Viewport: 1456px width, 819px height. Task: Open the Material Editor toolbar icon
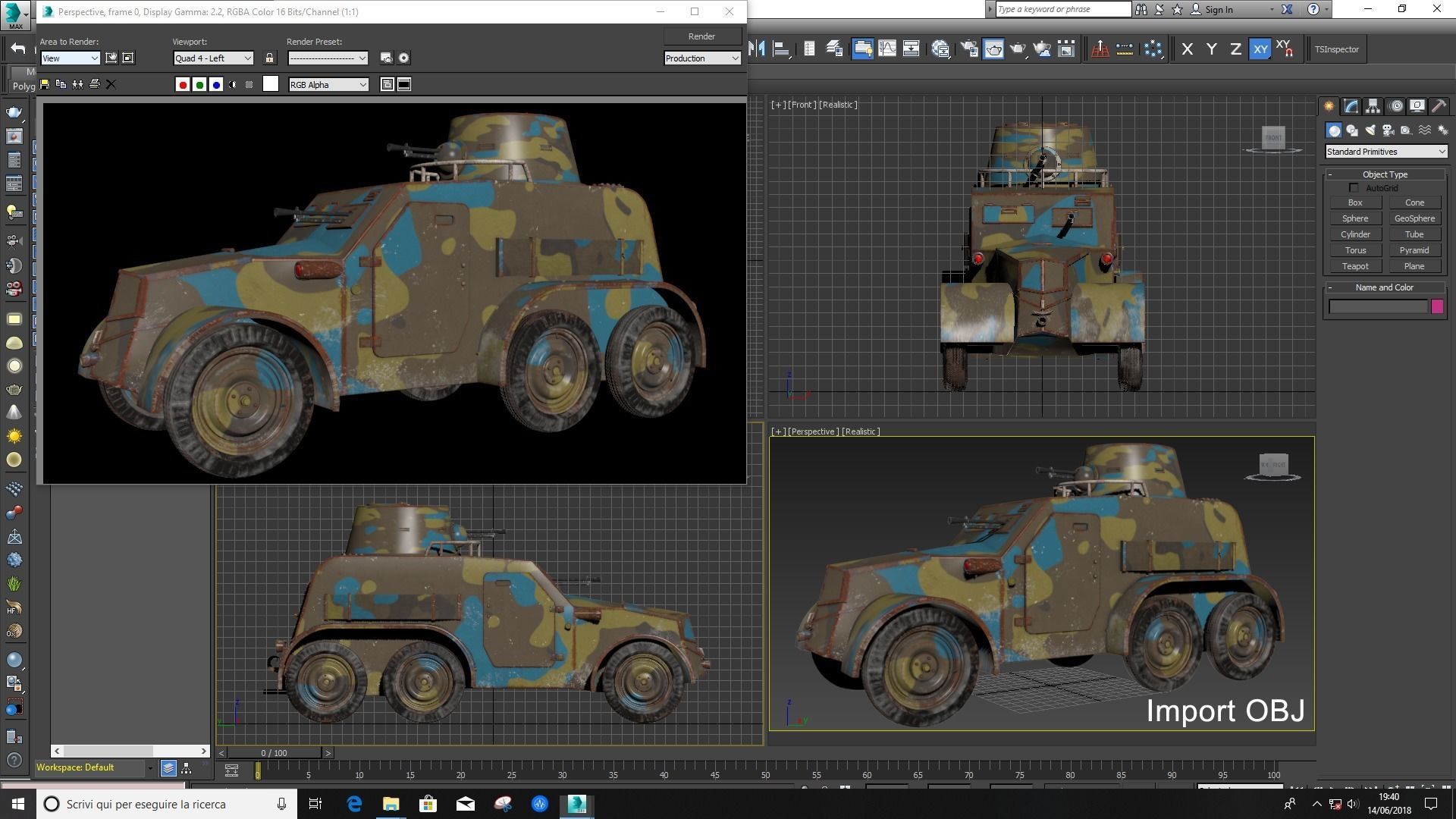941,49
